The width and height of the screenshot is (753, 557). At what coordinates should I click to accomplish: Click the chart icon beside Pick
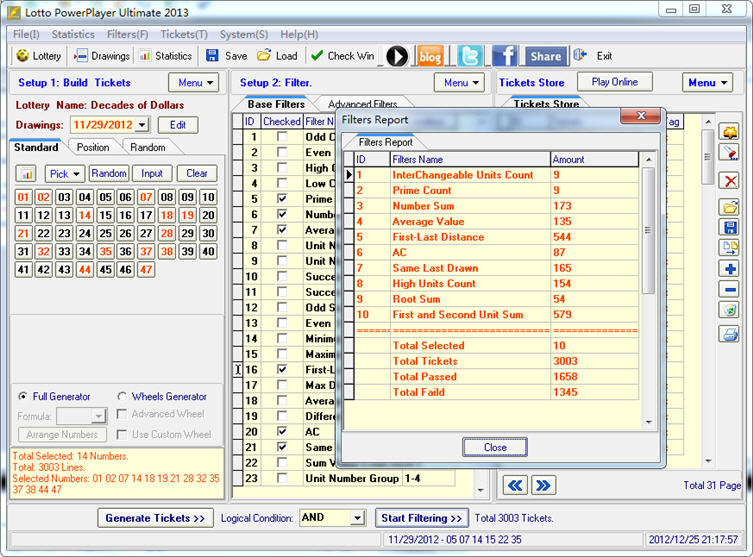coord(27,174)
